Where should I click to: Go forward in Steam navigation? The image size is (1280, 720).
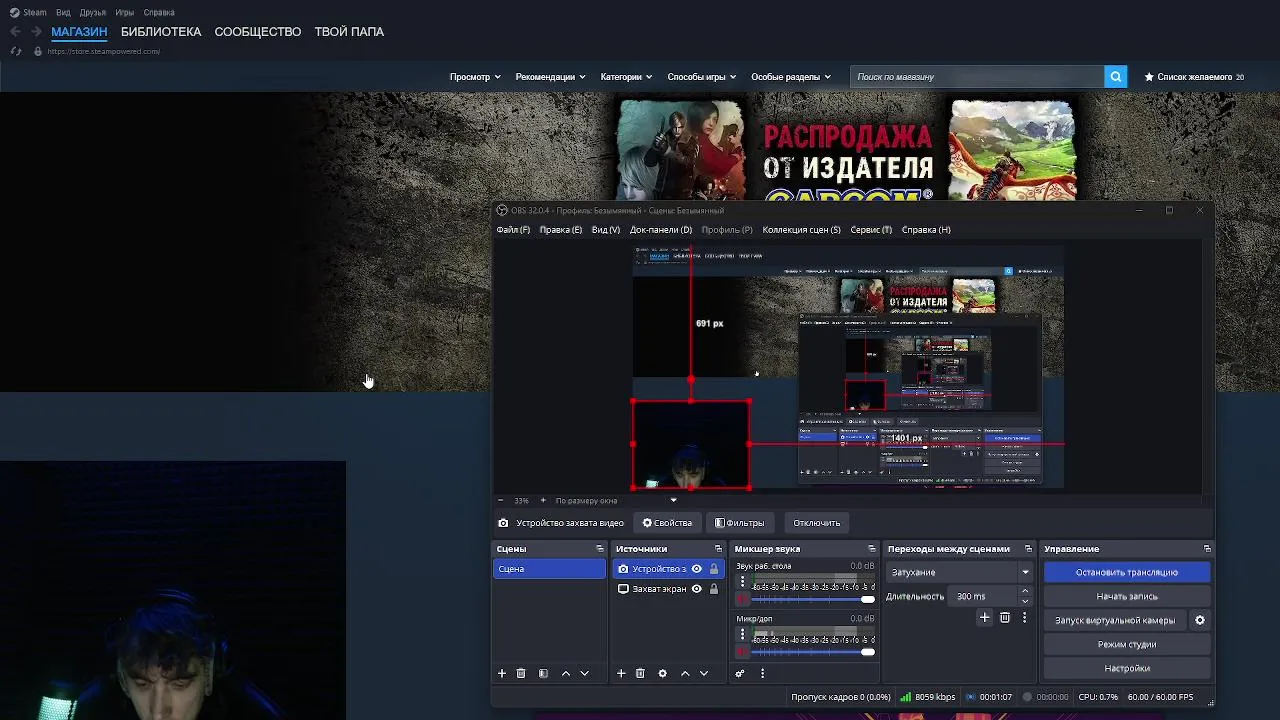[x=36, y=31]
